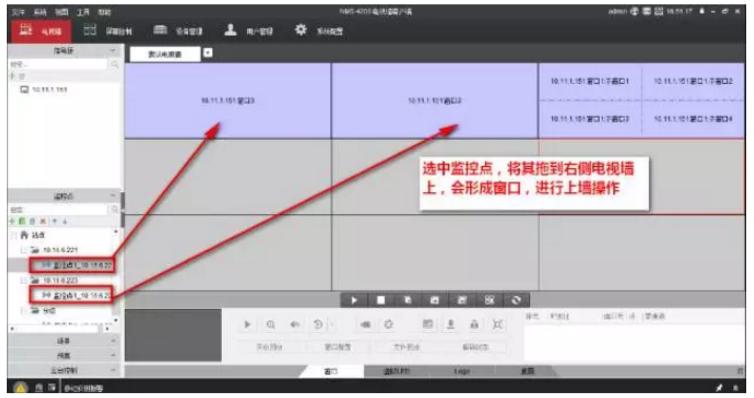Open the 电视墙 video wall module
The height and width of the screenshot is (398, 754).
point(41,31)
